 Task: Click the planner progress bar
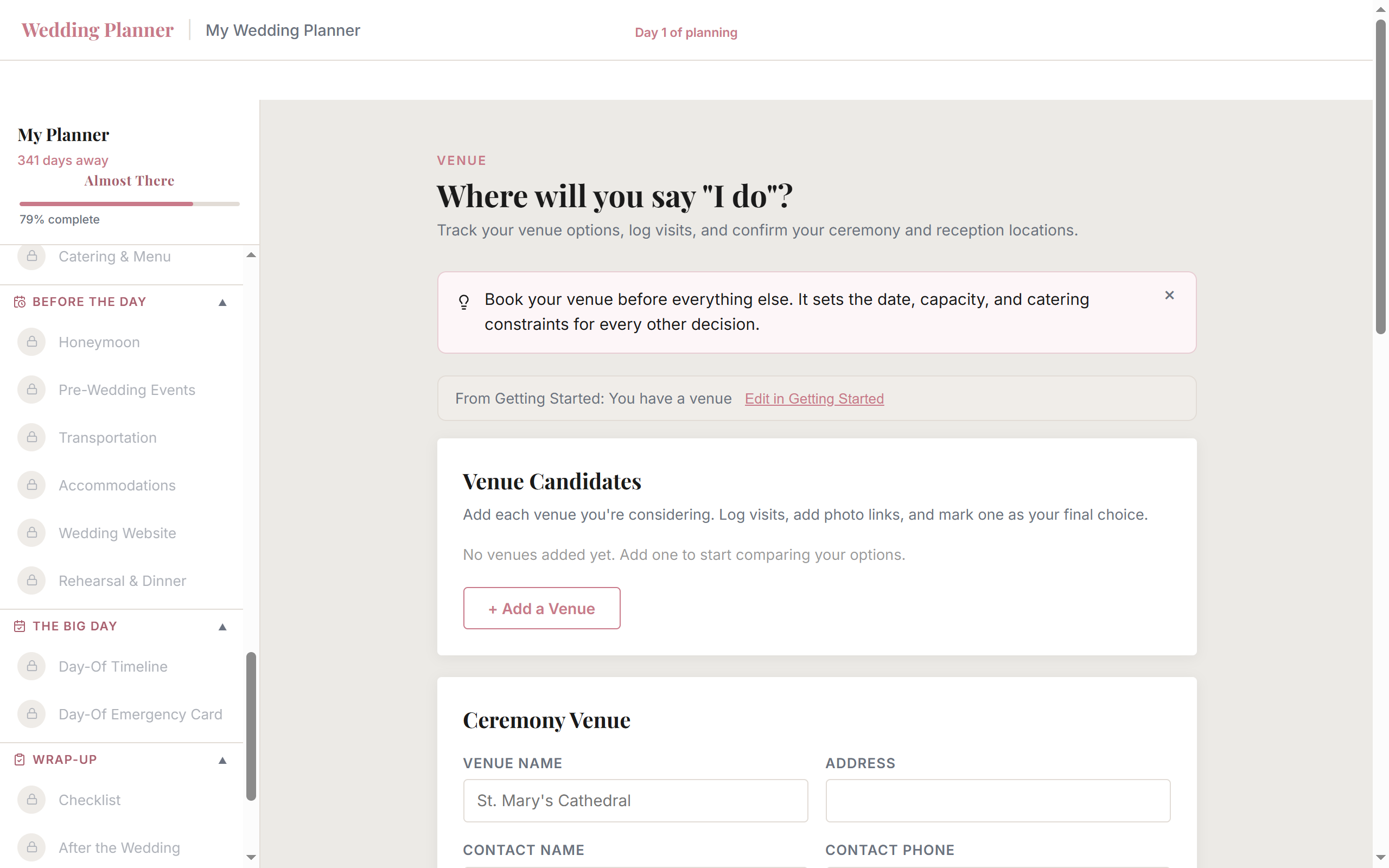pyautogui.click(x=129, y=204)
